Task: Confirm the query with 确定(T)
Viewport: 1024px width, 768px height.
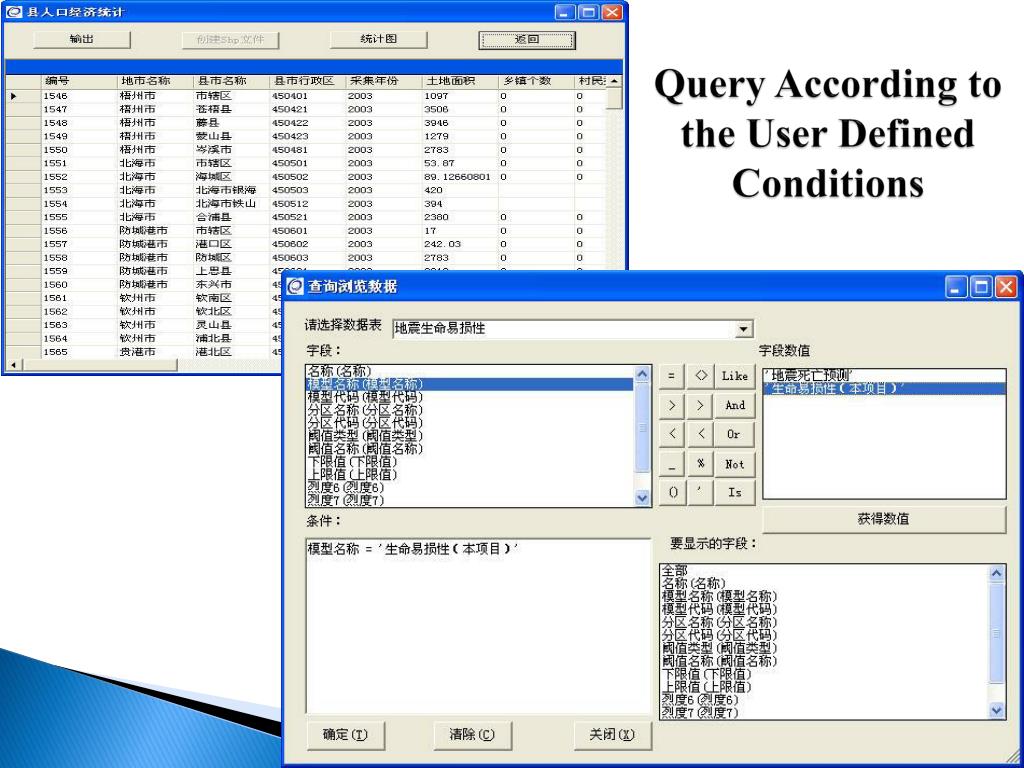Action: [345, 735]
